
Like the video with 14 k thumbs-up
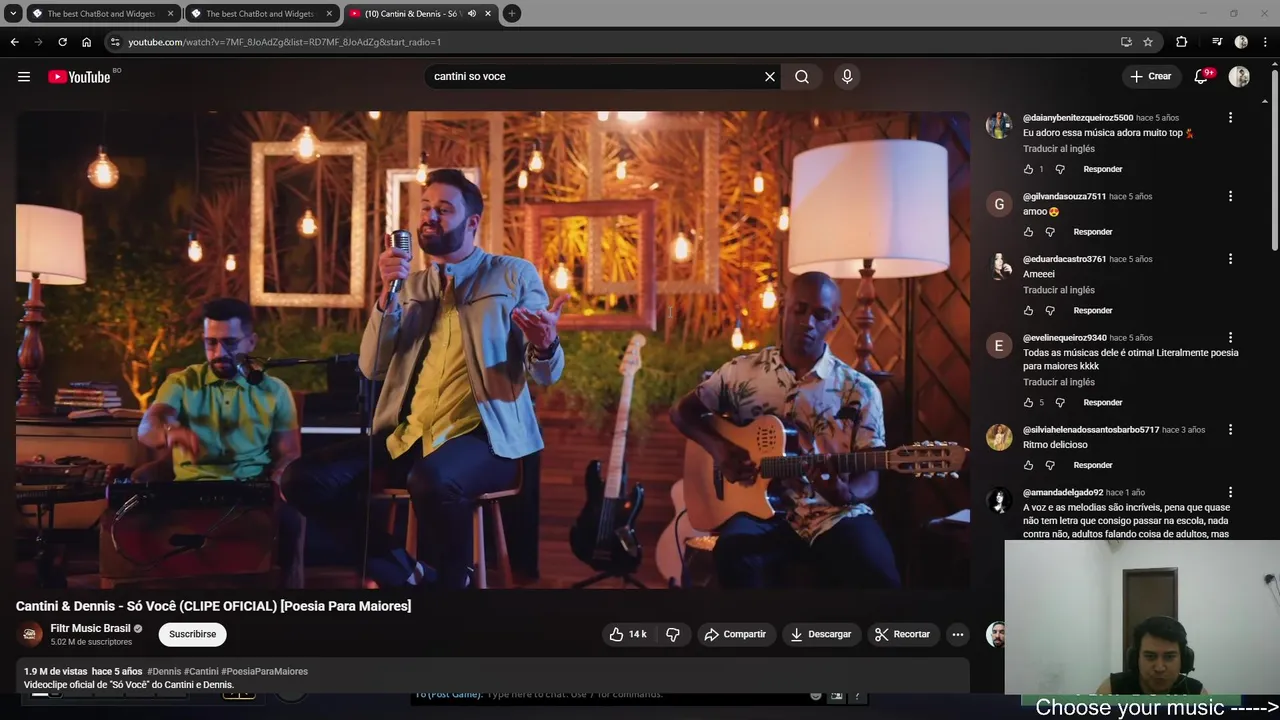[x=628, y=634]
